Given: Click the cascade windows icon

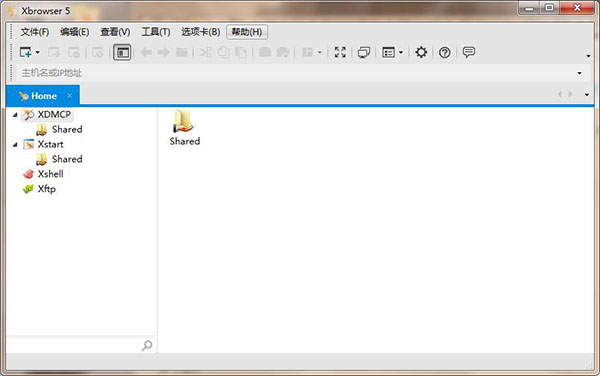Looking at the screenshot, I should [364, 52].
